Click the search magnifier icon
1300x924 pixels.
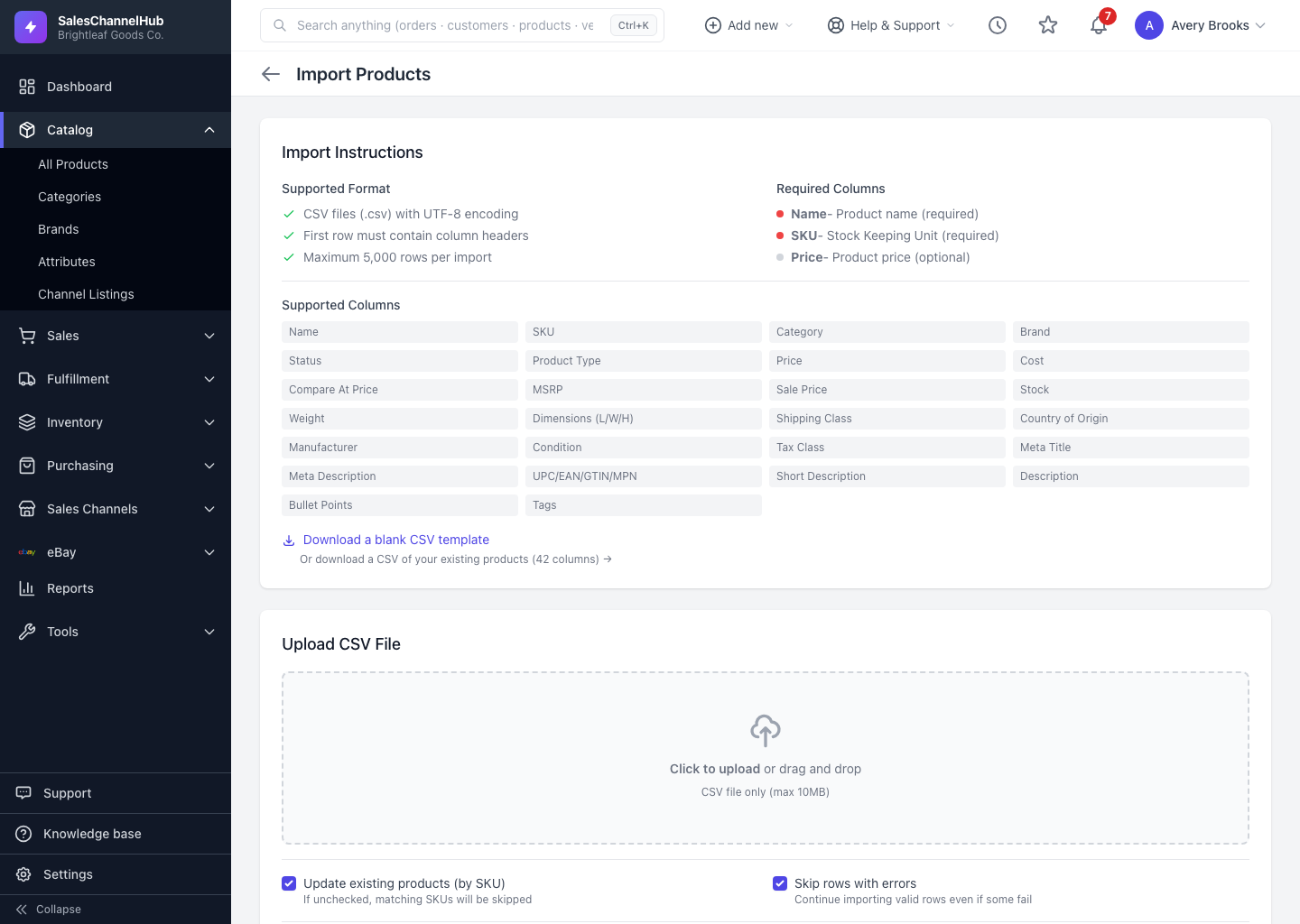pyautogui.click(x=280, y=25)
